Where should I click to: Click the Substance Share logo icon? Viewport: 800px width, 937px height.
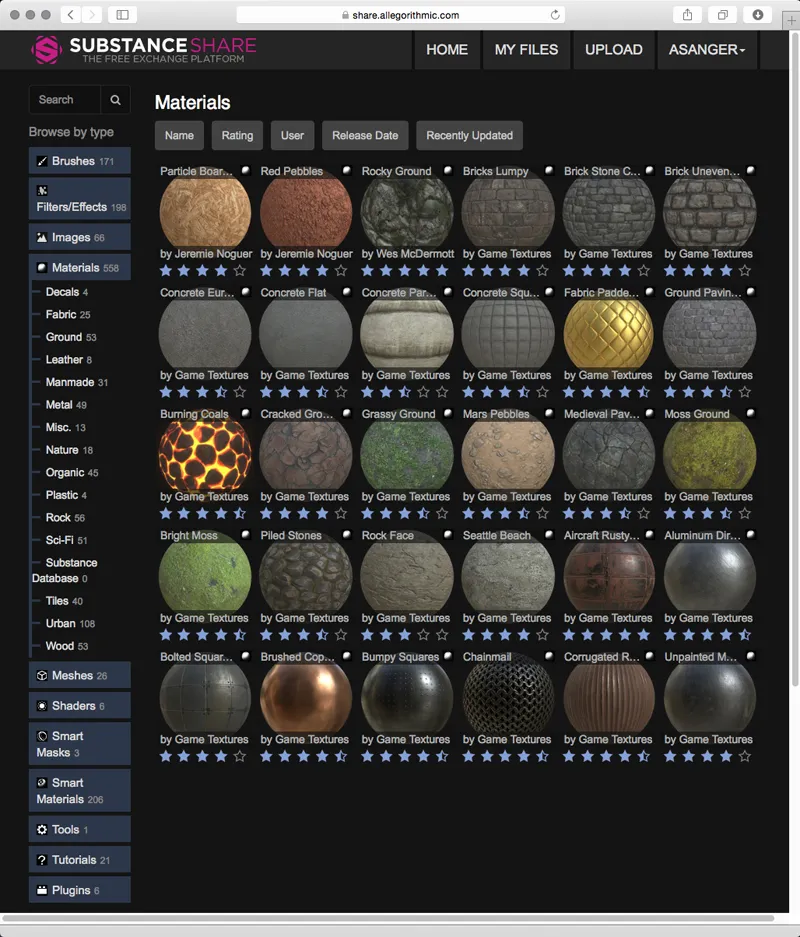coord(46,50)
